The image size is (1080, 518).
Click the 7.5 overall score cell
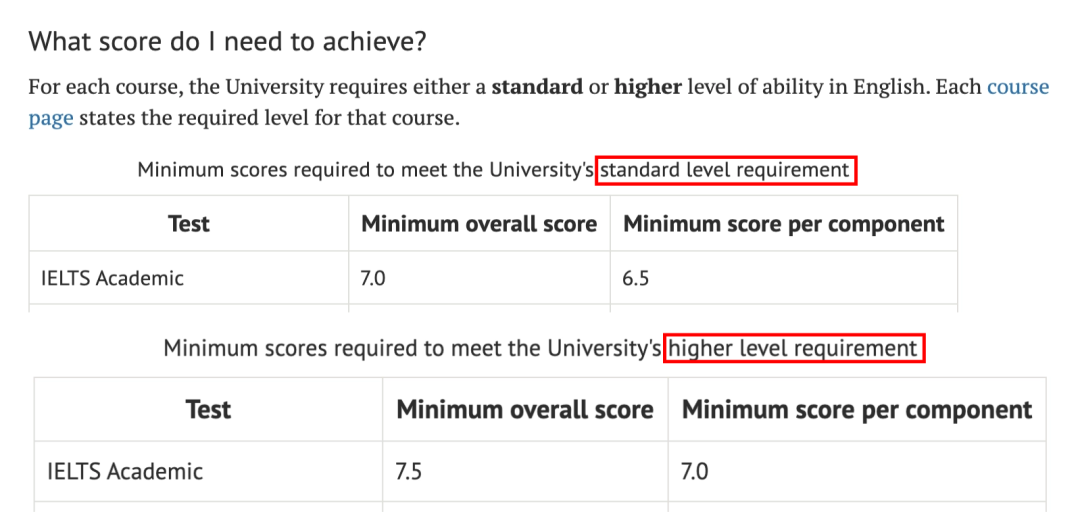(x=409, y=471)
